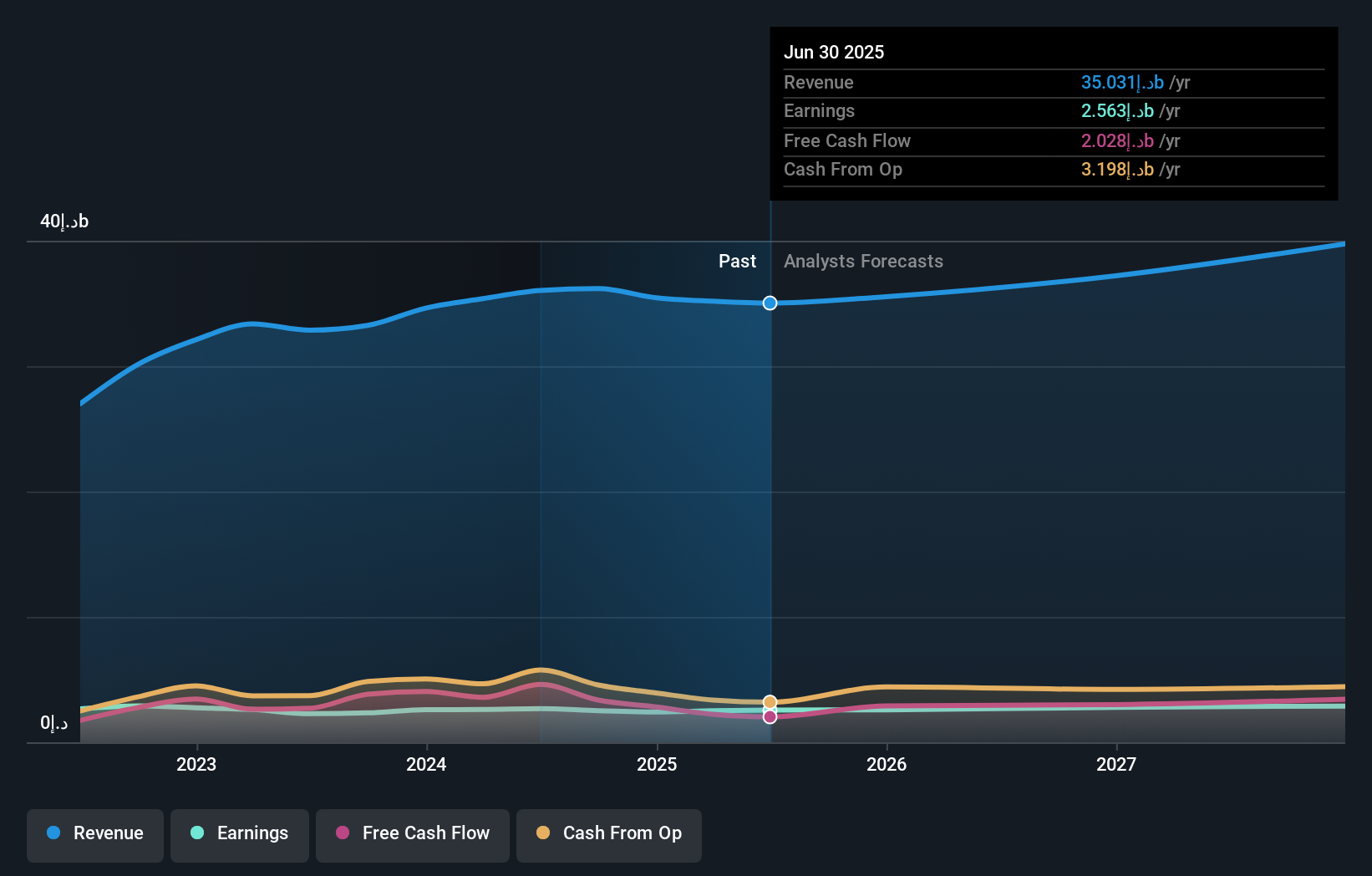Toggle the Cash From Op series visibility

click(x=608, y=835)
